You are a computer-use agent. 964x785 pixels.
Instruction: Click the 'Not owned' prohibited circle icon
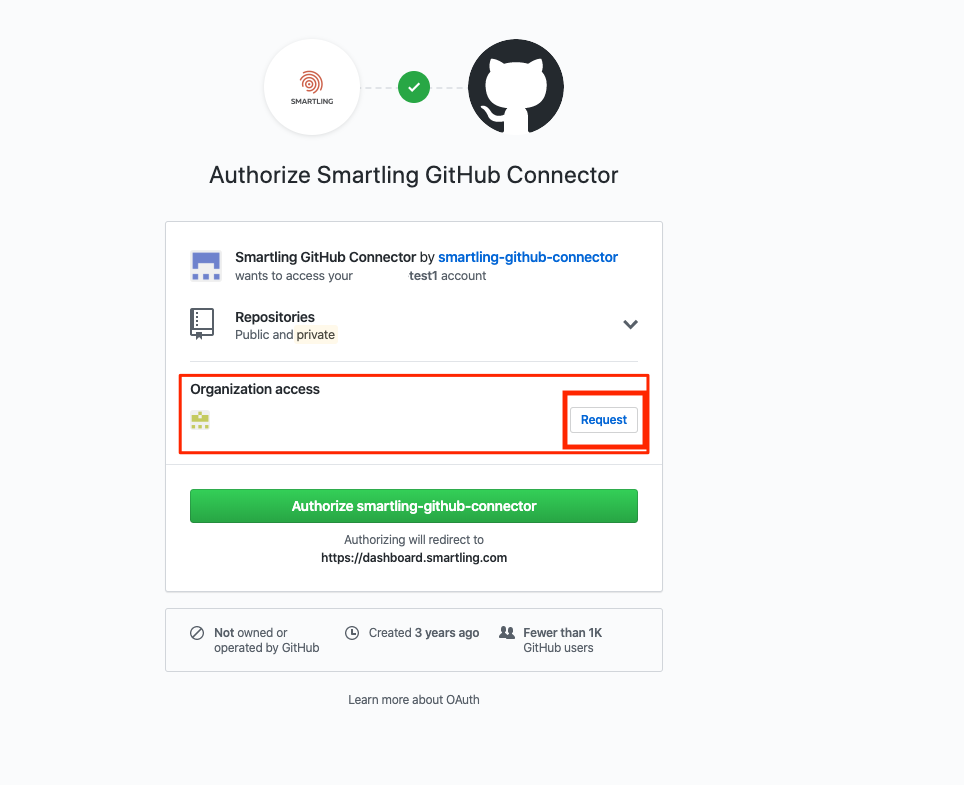(197, 633)
